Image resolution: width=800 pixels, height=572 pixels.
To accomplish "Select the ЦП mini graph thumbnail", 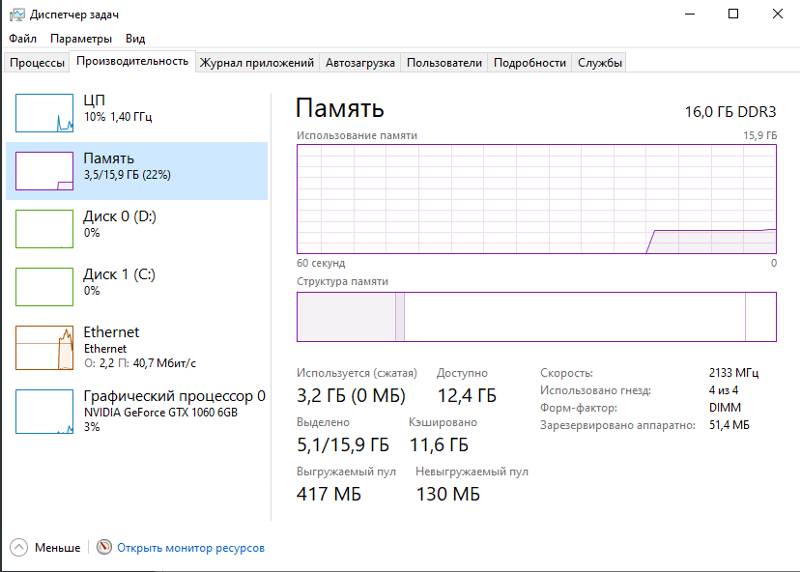I will [x=44, y=113].
